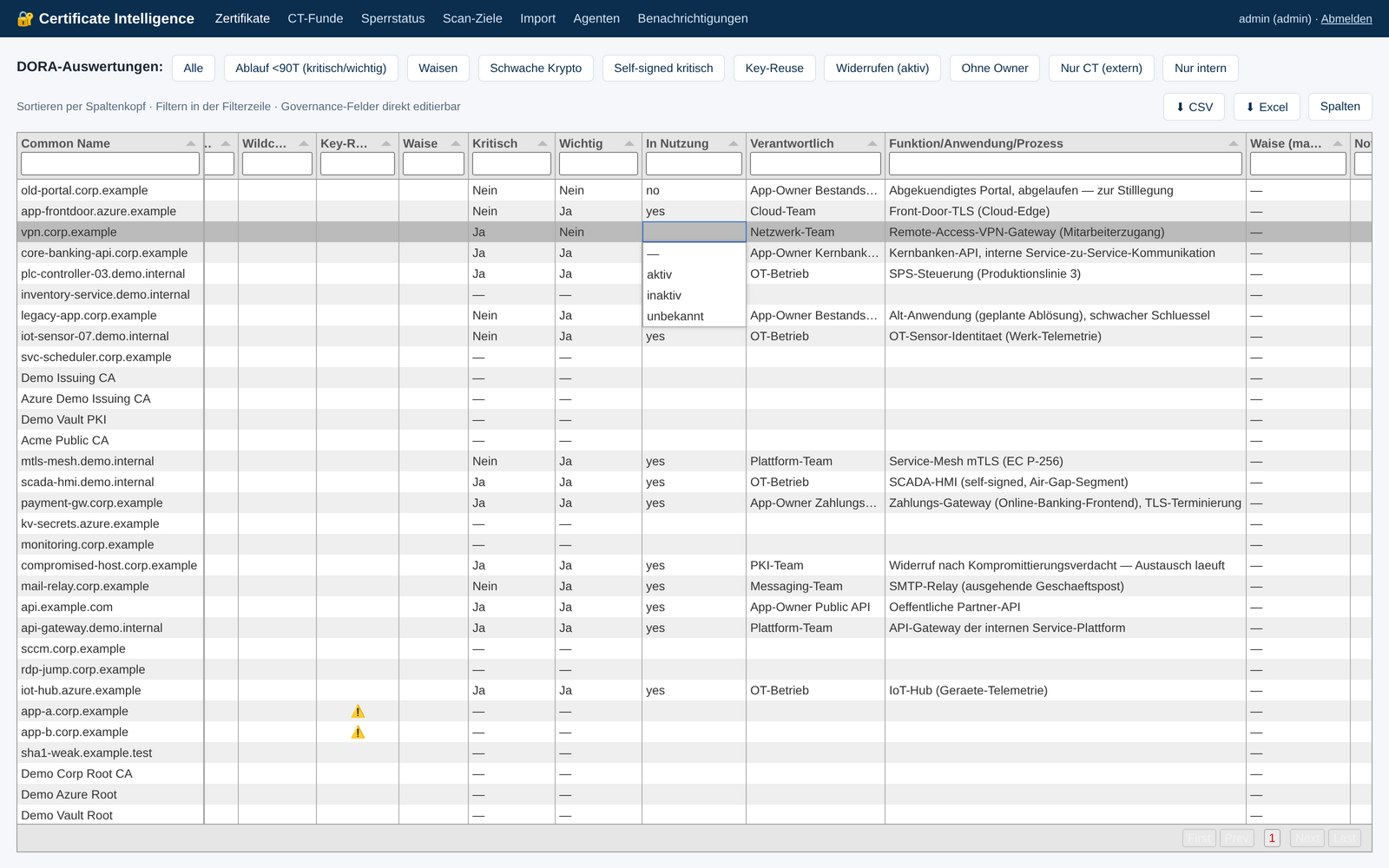The image size is (1389, 868).
Task: Click 'Messaging-Team' owner cell
Action: [x=796, y=586]
